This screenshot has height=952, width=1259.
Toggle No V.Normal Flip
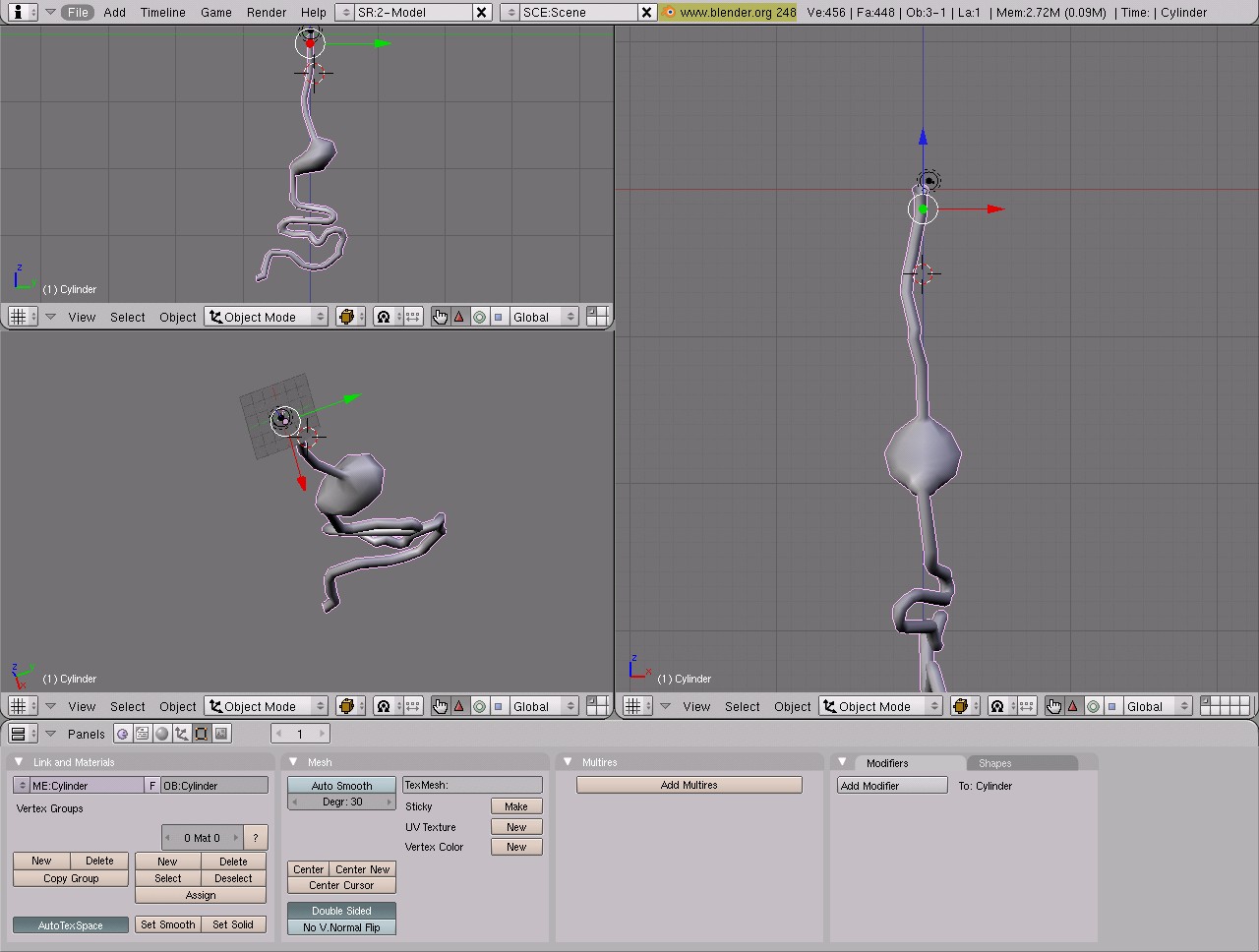[341, 927]
